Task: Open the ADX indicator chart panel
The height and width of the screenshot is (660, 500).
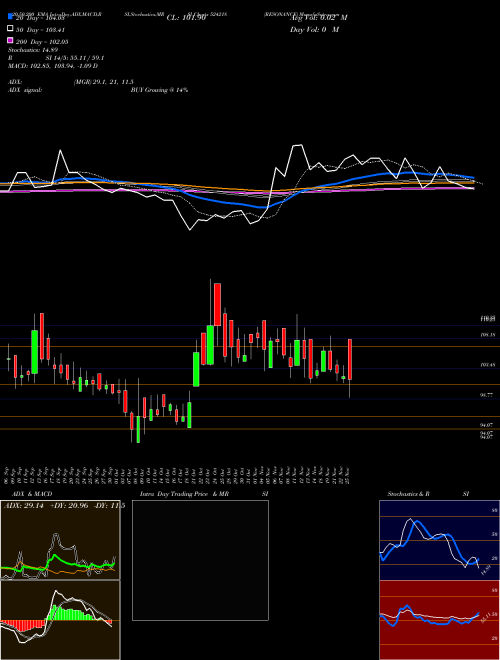Action: 60,540
